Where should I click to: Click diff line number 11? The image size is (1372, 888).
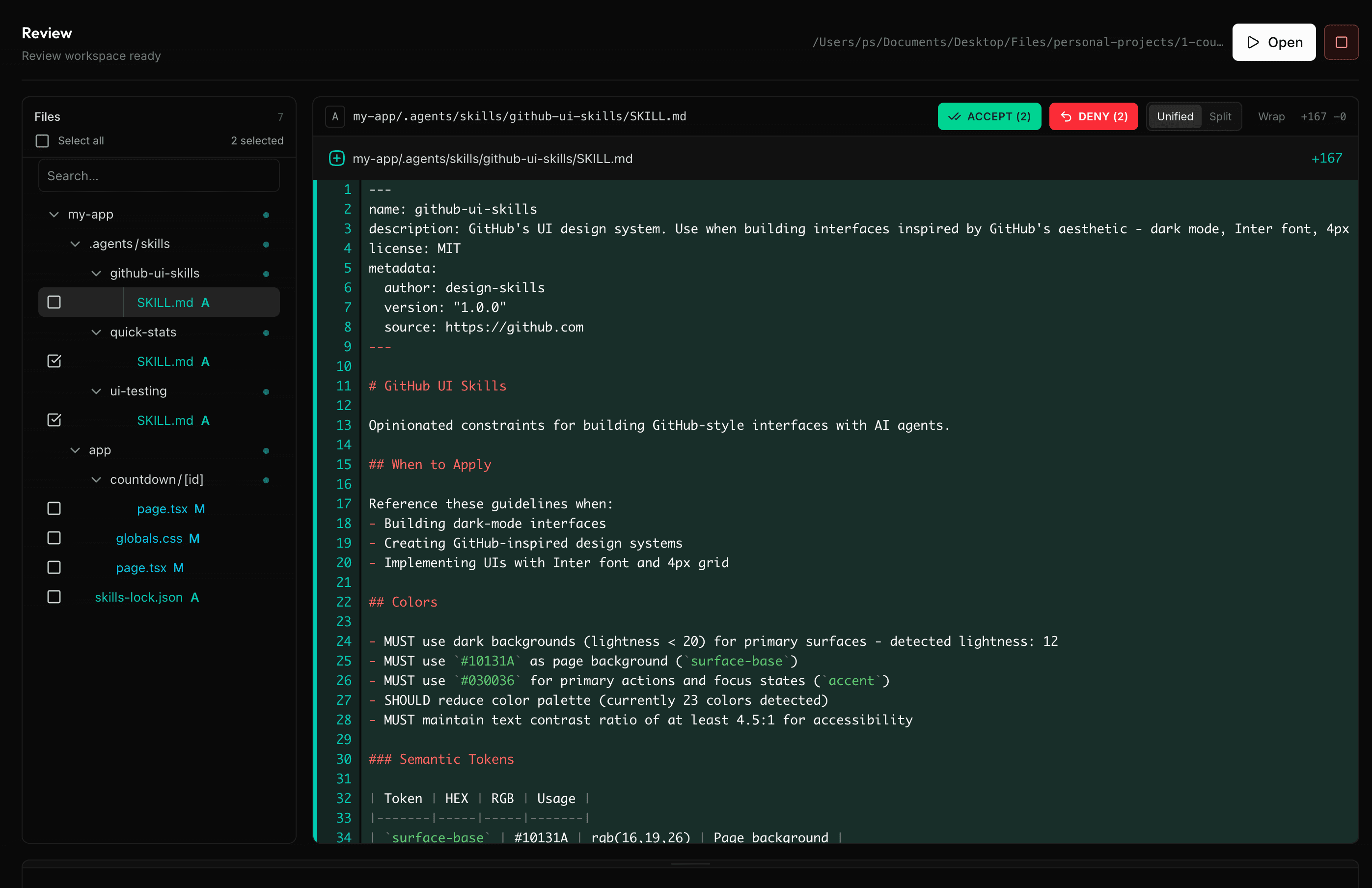pos(344,386)
